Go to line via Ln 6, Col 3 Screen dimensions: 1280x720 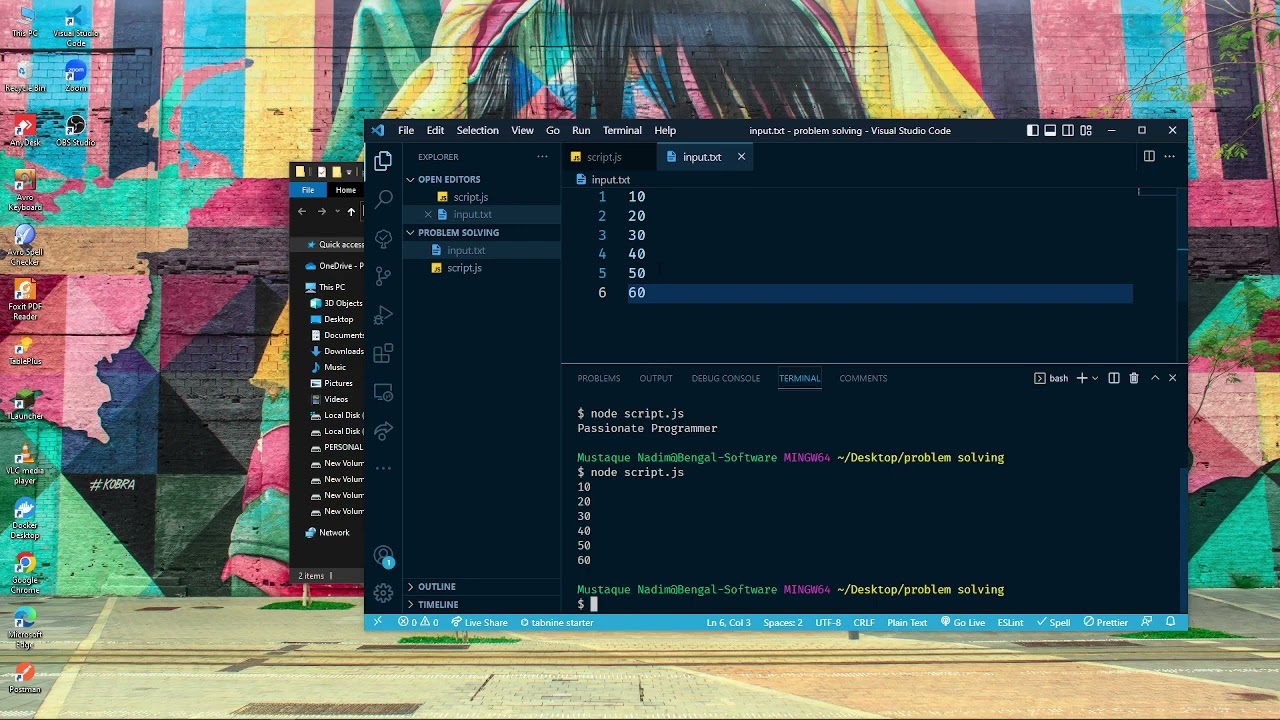[729, 622]
